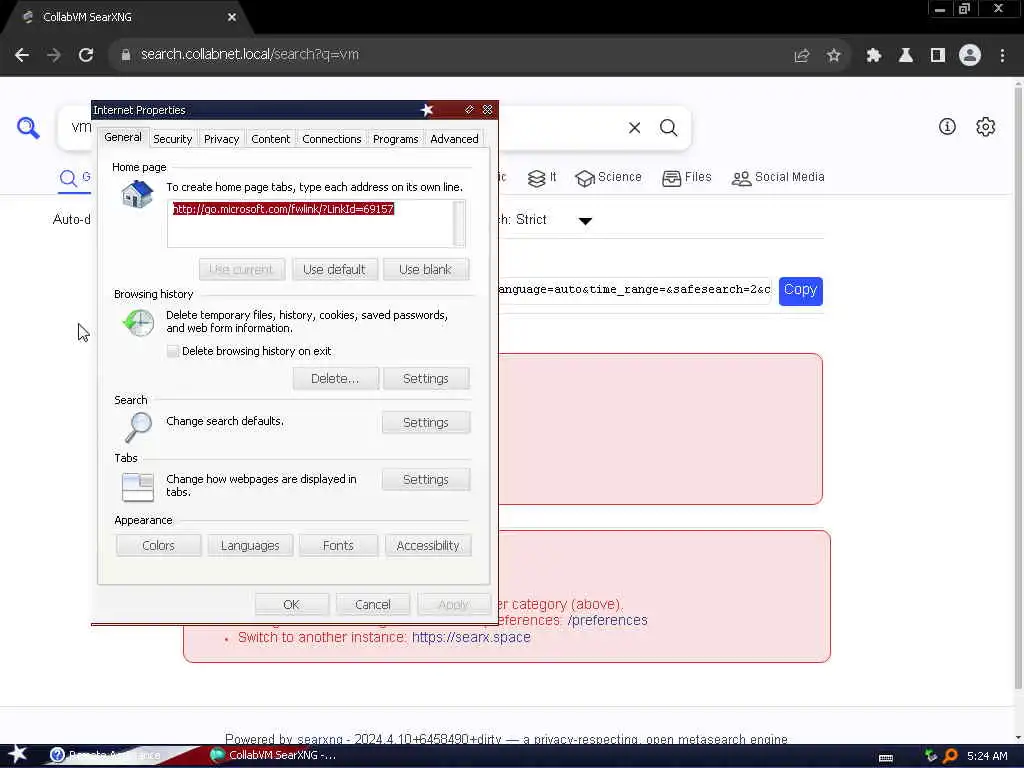The height and width of the screenshot is (768, 1024).
Task: Open the IT search category
Action: (x=542, y=178)
